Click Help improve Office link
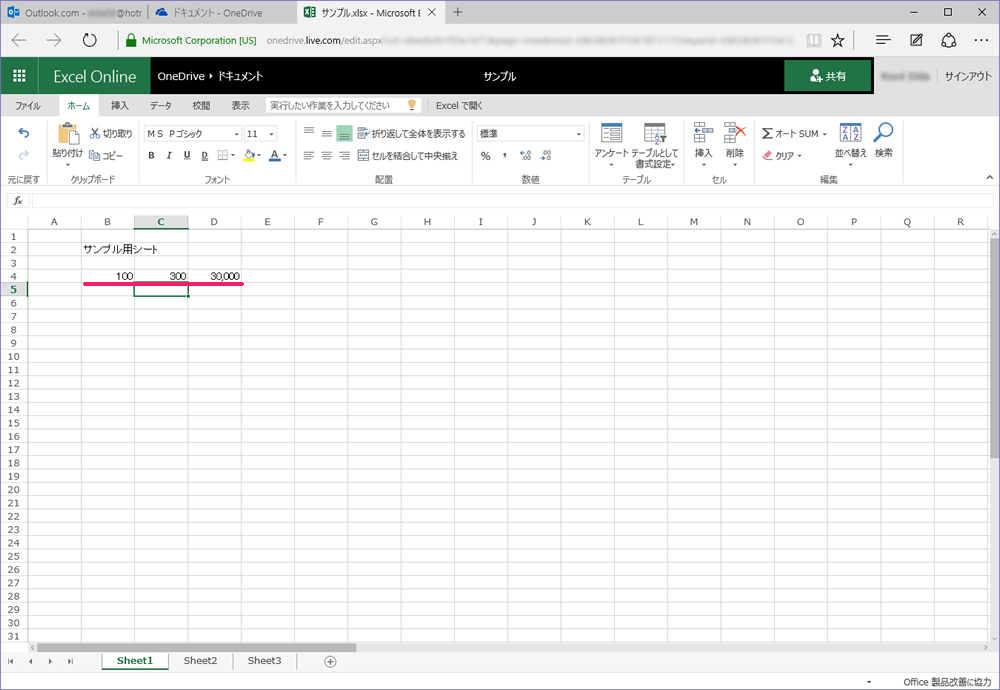The image size is (1000, 690). pos(947,682)
